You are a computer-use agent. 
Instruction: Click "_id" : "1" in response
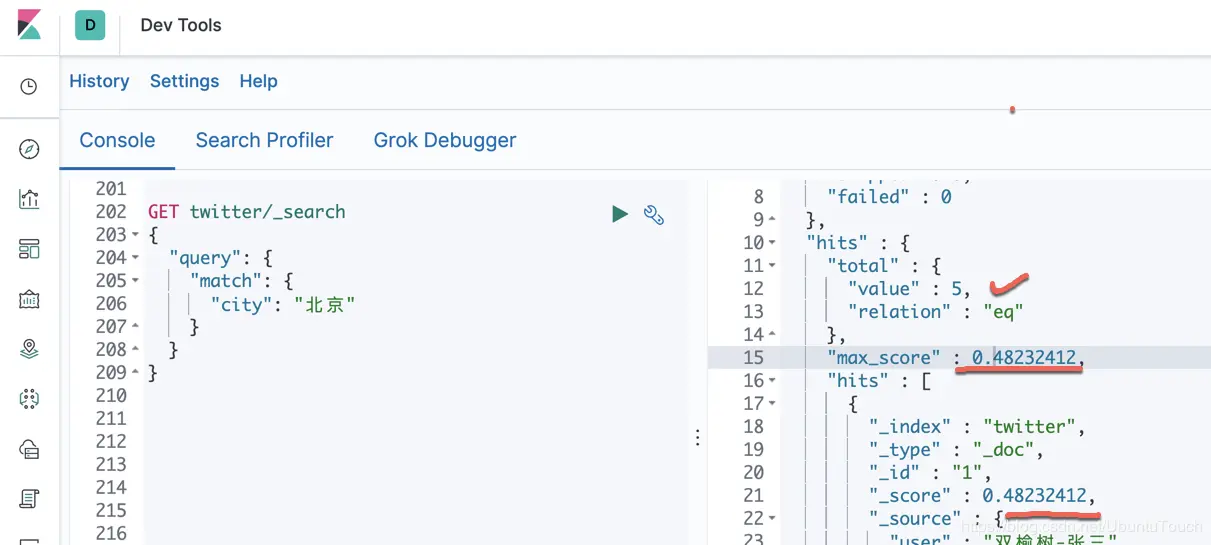pyautogui.click(x=930, y=473)
